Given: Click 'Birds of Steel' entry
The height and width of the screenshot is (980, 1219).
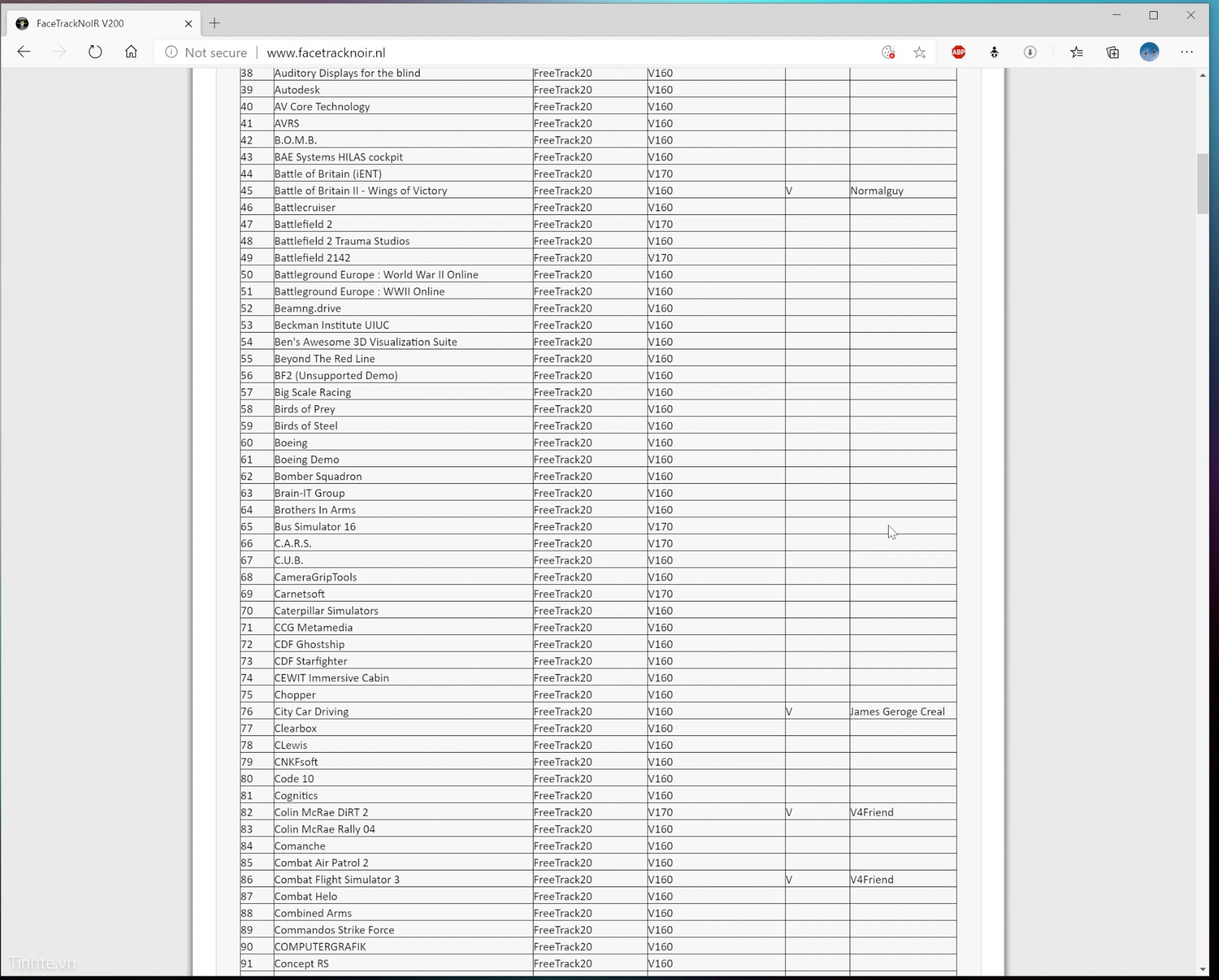Looking at the screenshot, I should click(x=305, y=426).
